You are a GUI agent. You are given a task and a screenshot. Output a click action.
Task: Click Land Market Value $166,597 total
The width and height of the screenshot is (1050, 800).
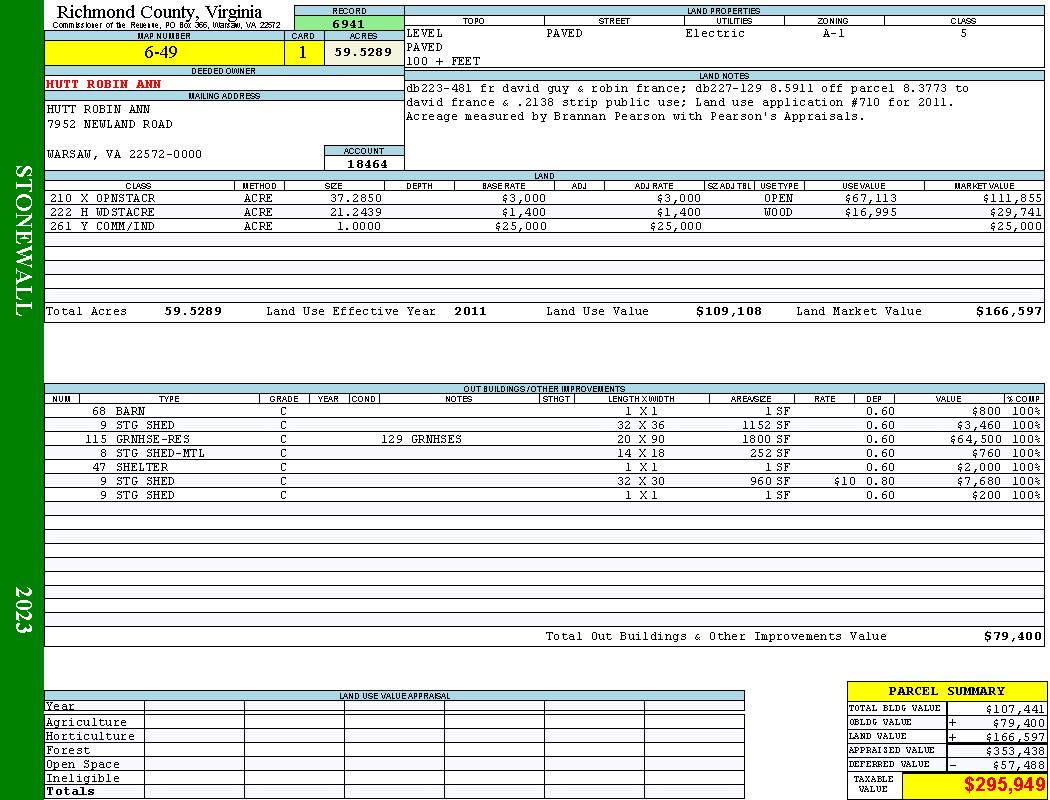point(1009,311)
